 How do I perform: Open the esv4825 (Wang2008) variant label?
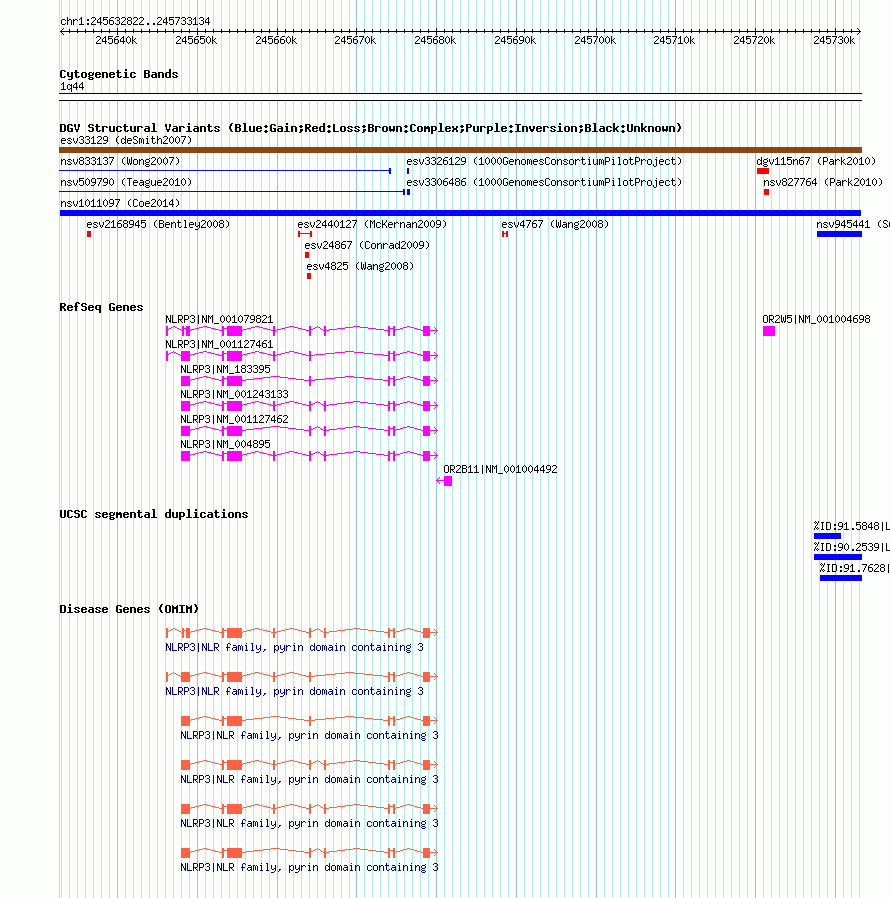click(x=360, y=266)
